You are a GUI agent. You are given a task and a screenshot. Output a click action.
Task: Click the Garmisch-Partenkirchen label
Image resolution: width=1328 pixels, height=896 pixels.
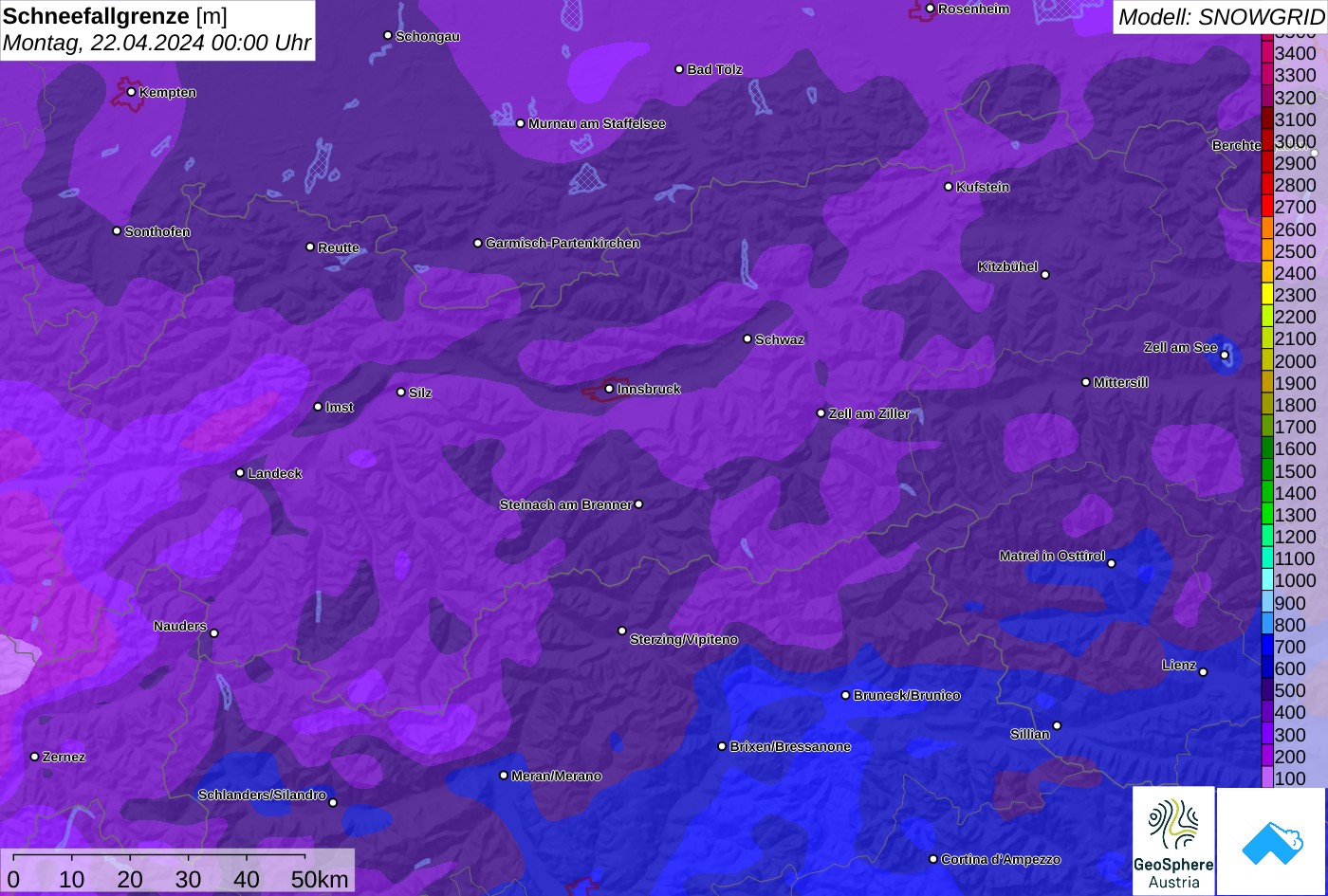(563, 243)
